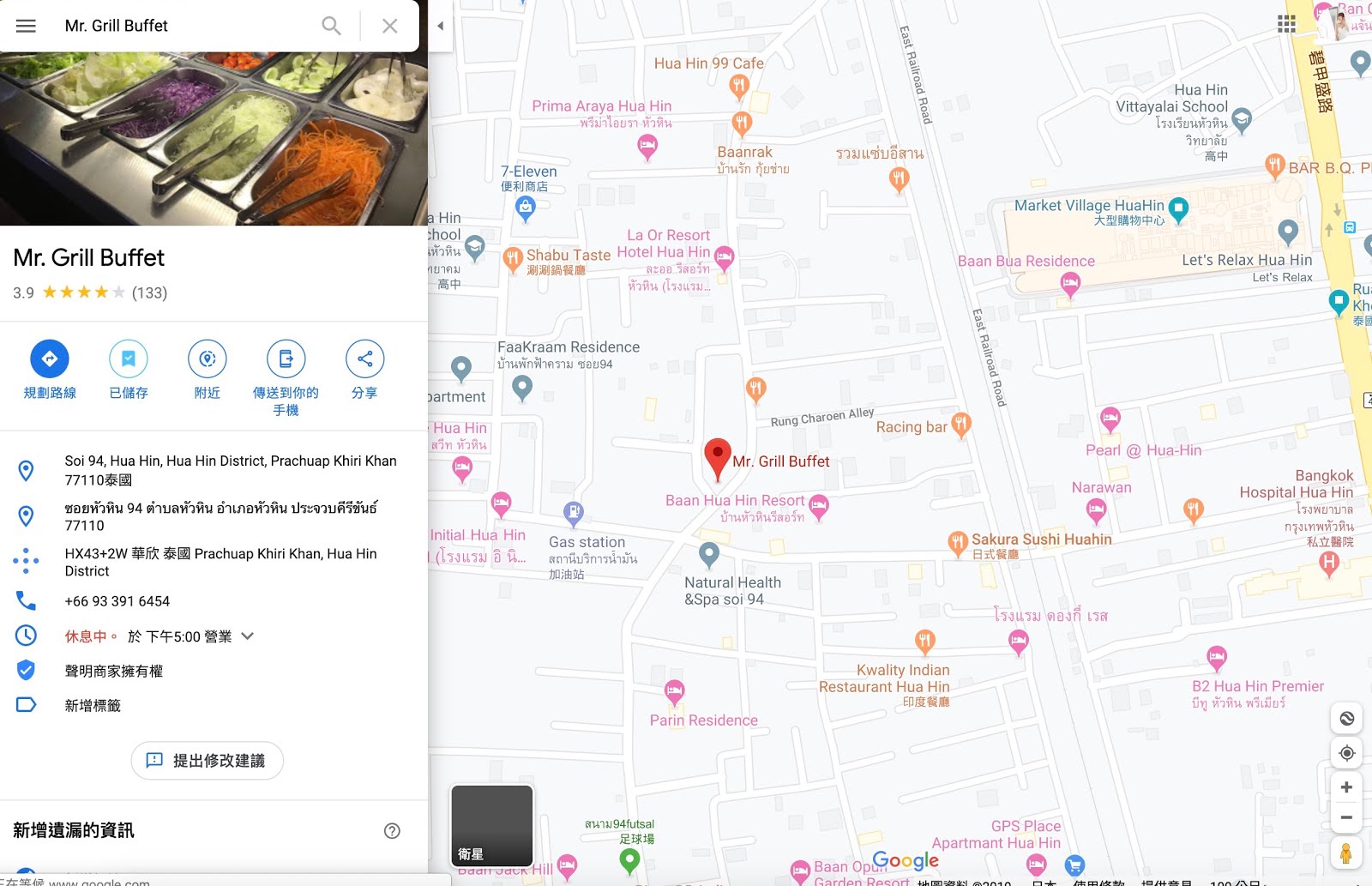Zoom out on the map
The height and width of the screenshot is (886, 1372).
tap(1346, 817)
